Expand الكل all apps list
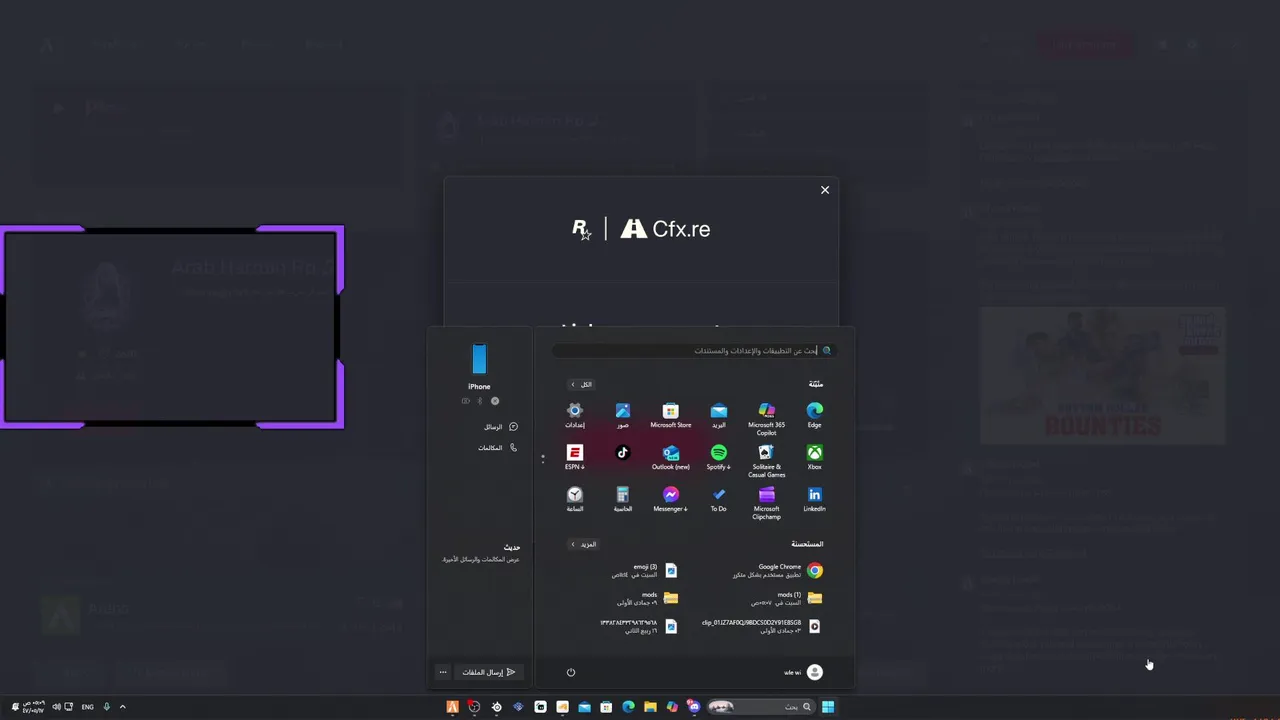 581,384
